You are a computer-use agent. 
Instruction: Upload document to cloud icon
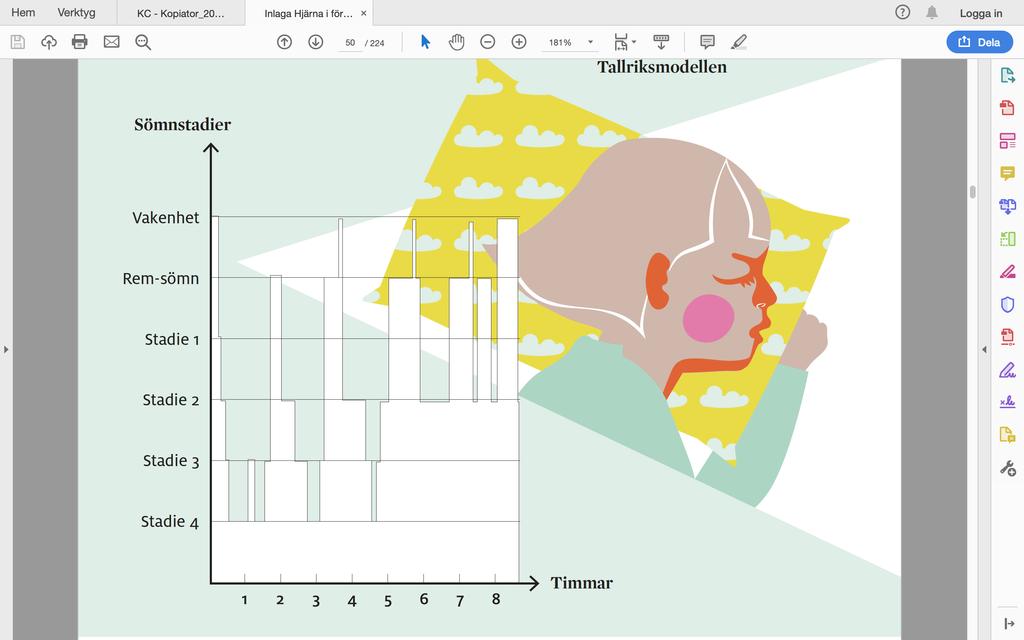(x=49, y=42)
